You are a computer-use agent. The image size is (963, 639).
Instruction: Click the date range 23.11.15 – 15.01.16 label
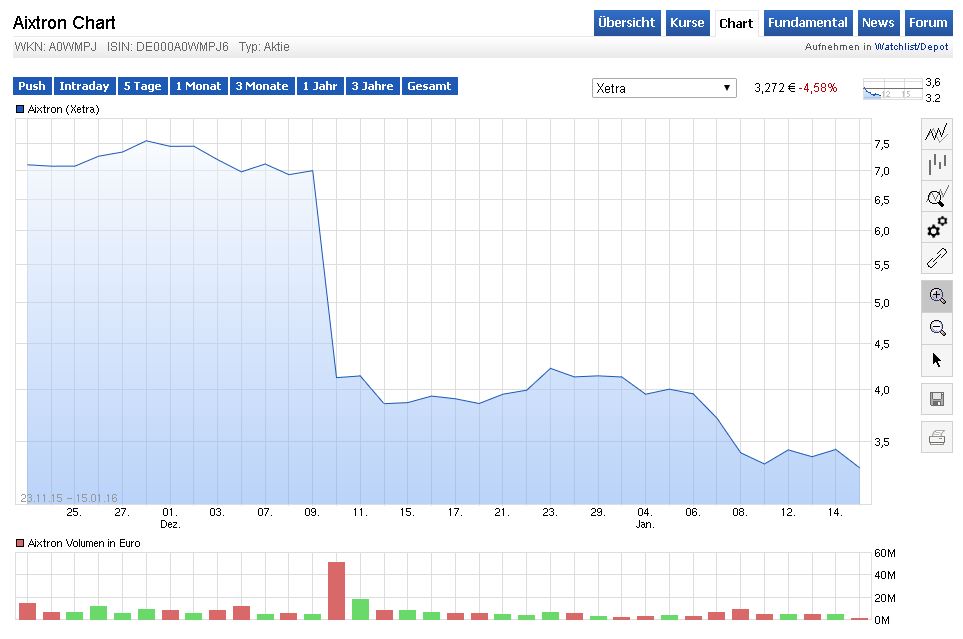point(69,498)
